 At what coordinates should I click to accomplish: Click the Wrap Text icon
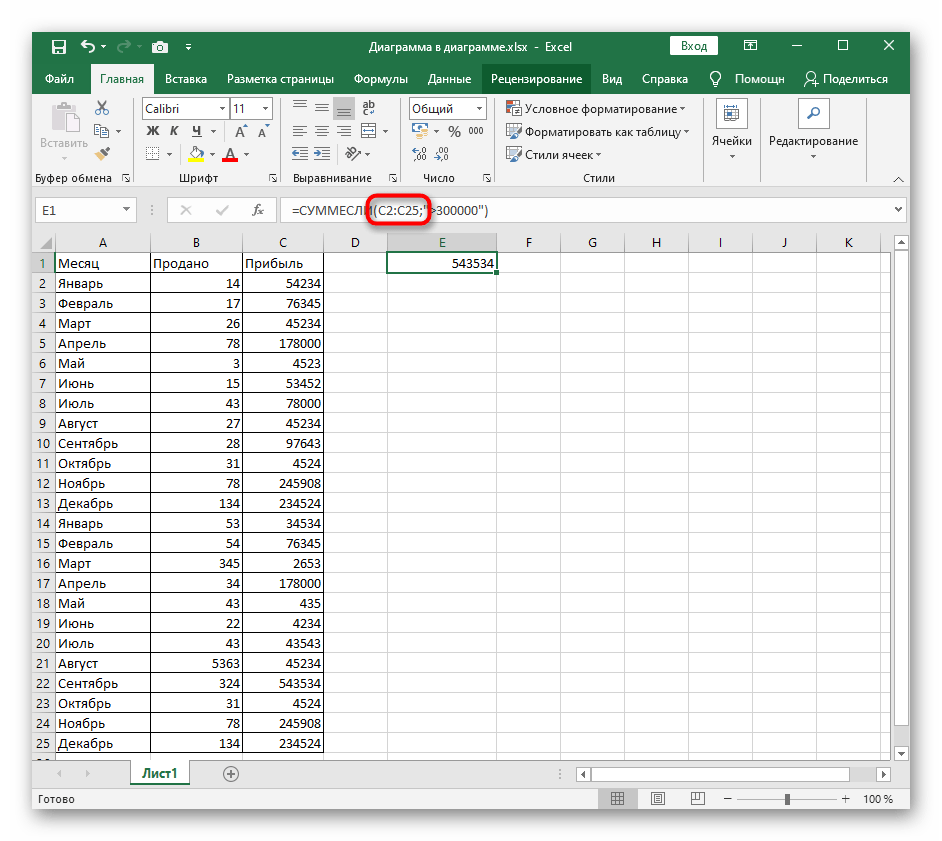368,108
